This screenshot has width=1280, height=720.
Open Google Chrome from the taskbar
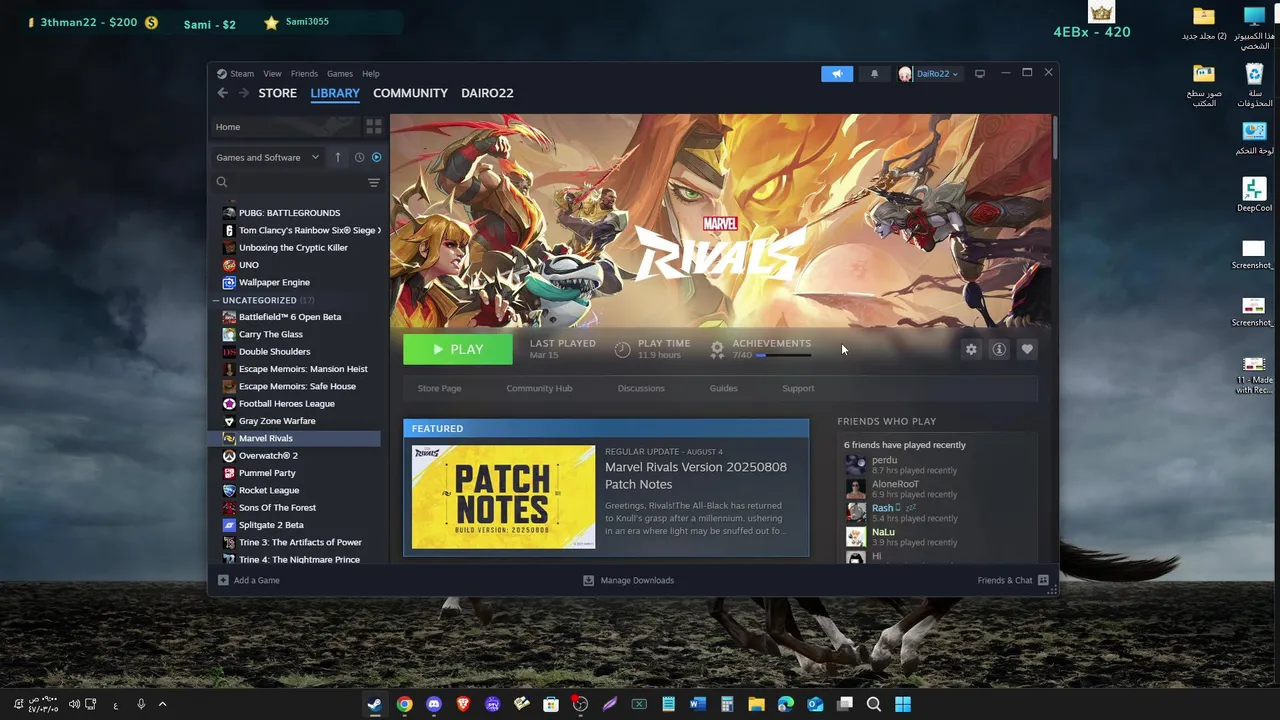tap(404, 704)
